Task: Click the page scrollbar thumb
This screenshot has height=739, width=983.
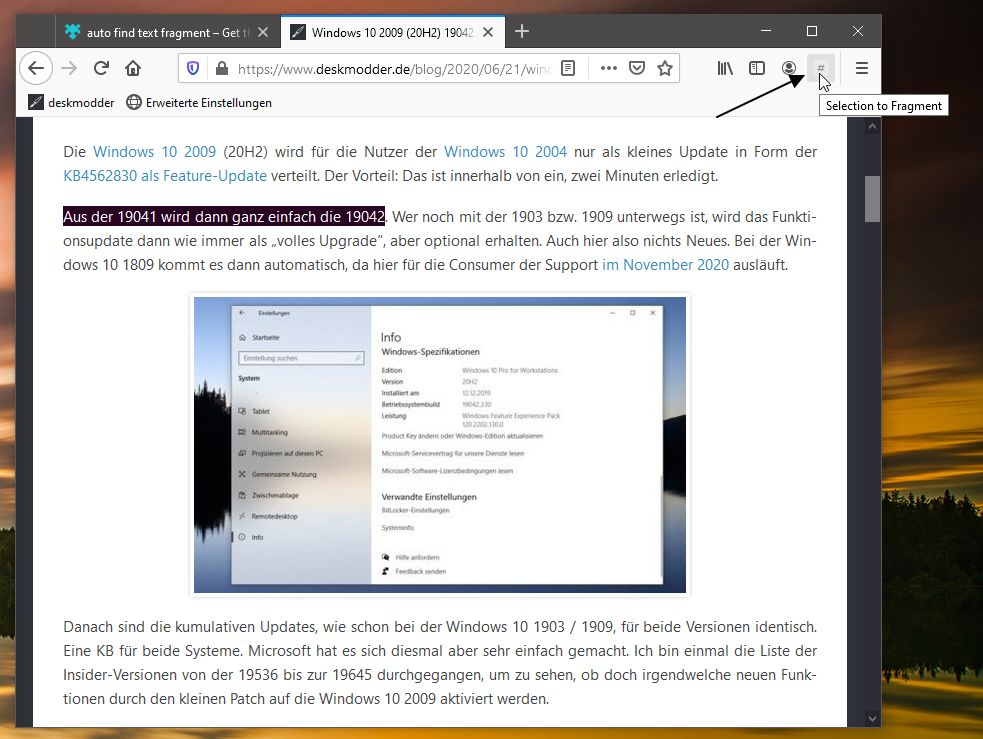Action: 872,199
